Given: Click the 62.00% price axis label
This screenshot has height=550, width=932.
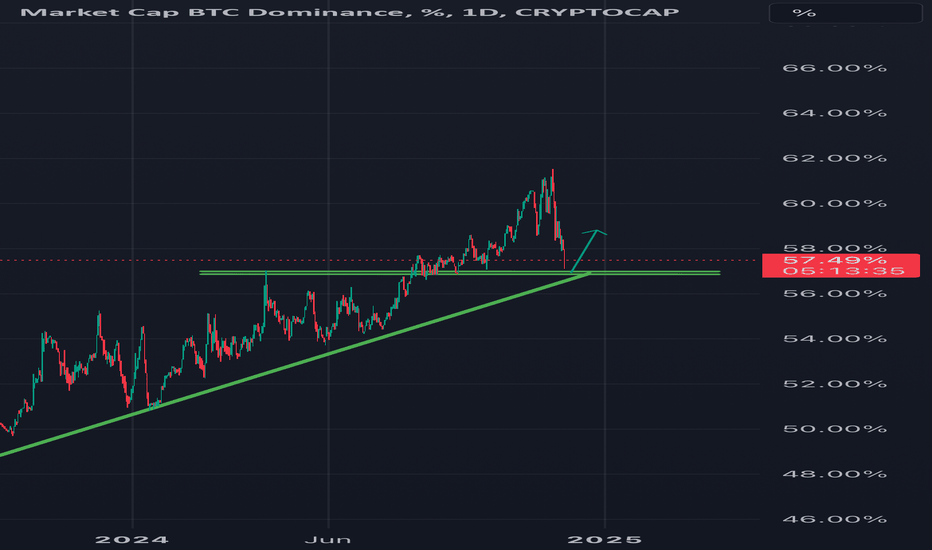Looking at the screenshot, I should pyautogui.click(x=834, y=158).
